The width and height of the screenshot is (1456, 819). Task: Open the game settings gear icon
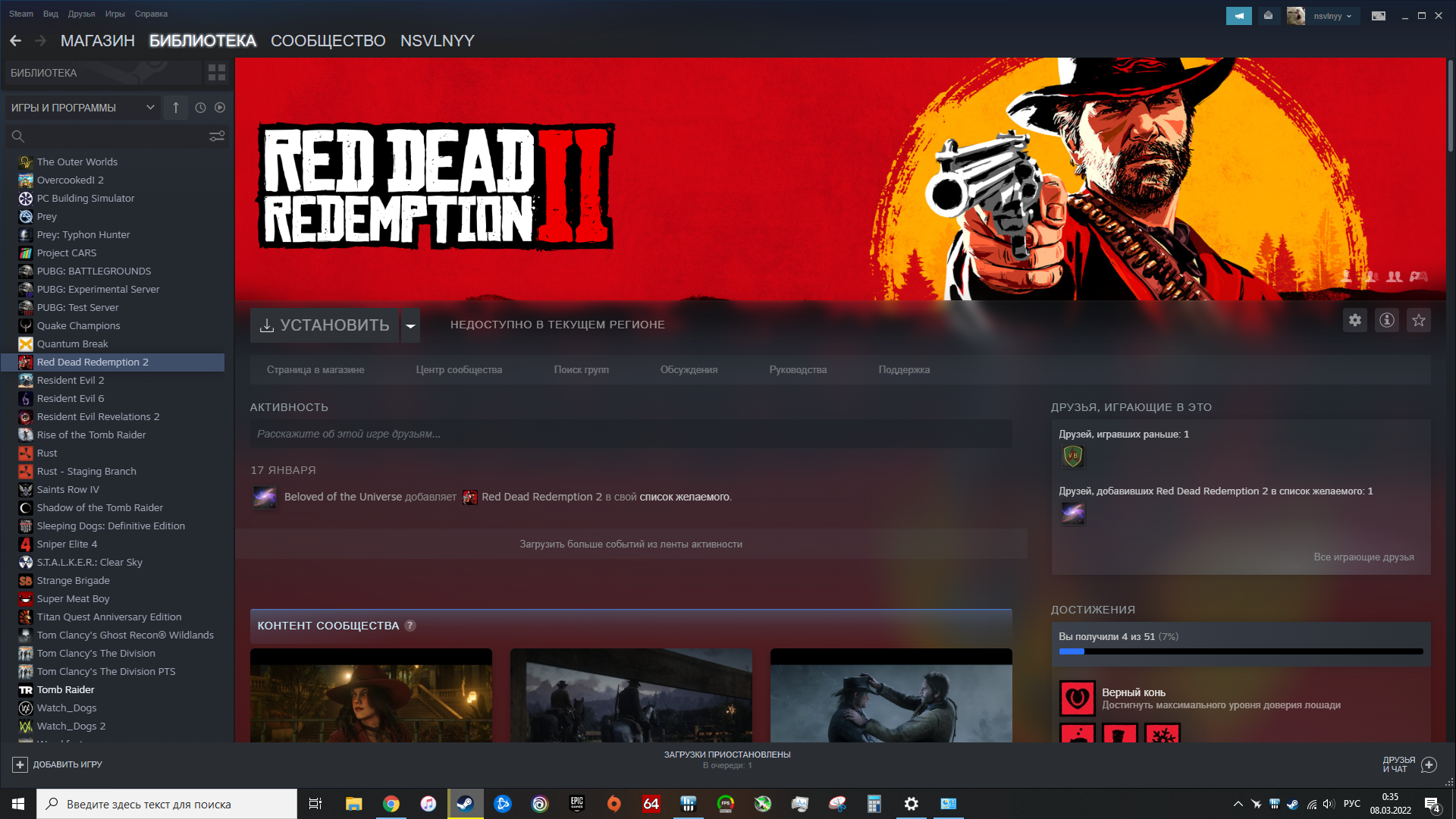coord(1354,321)
